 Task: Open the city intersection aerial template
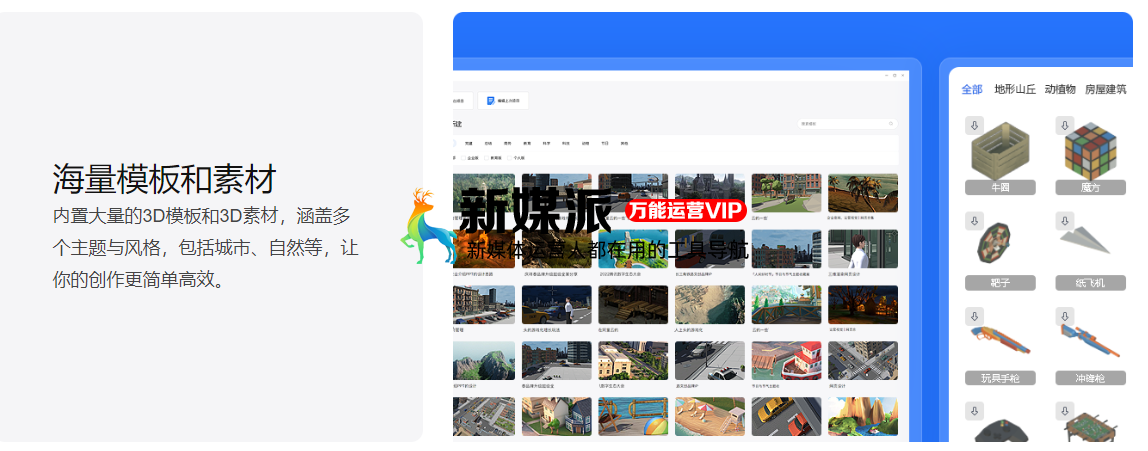click(x=862, y=361)
